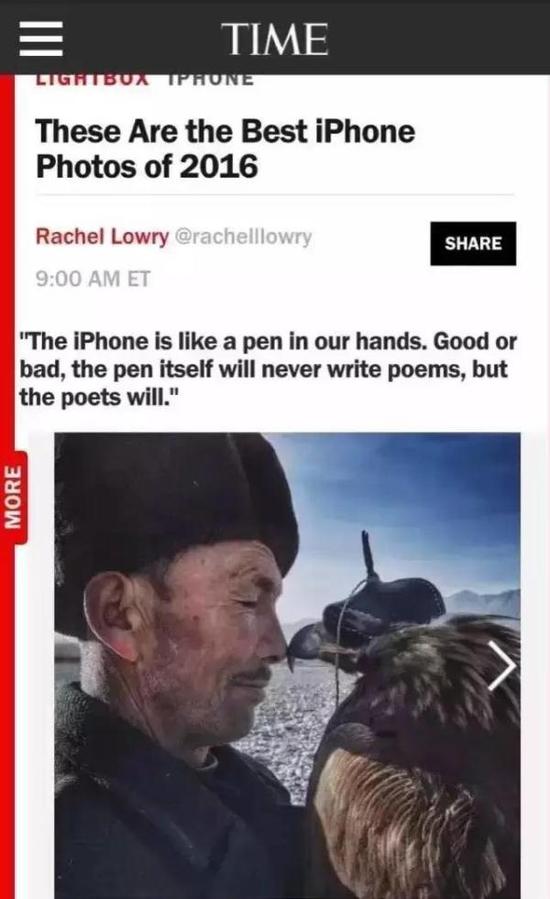
Task: Click the TIME logo in header
Action: pyautogui.click(x=278, y=39)
